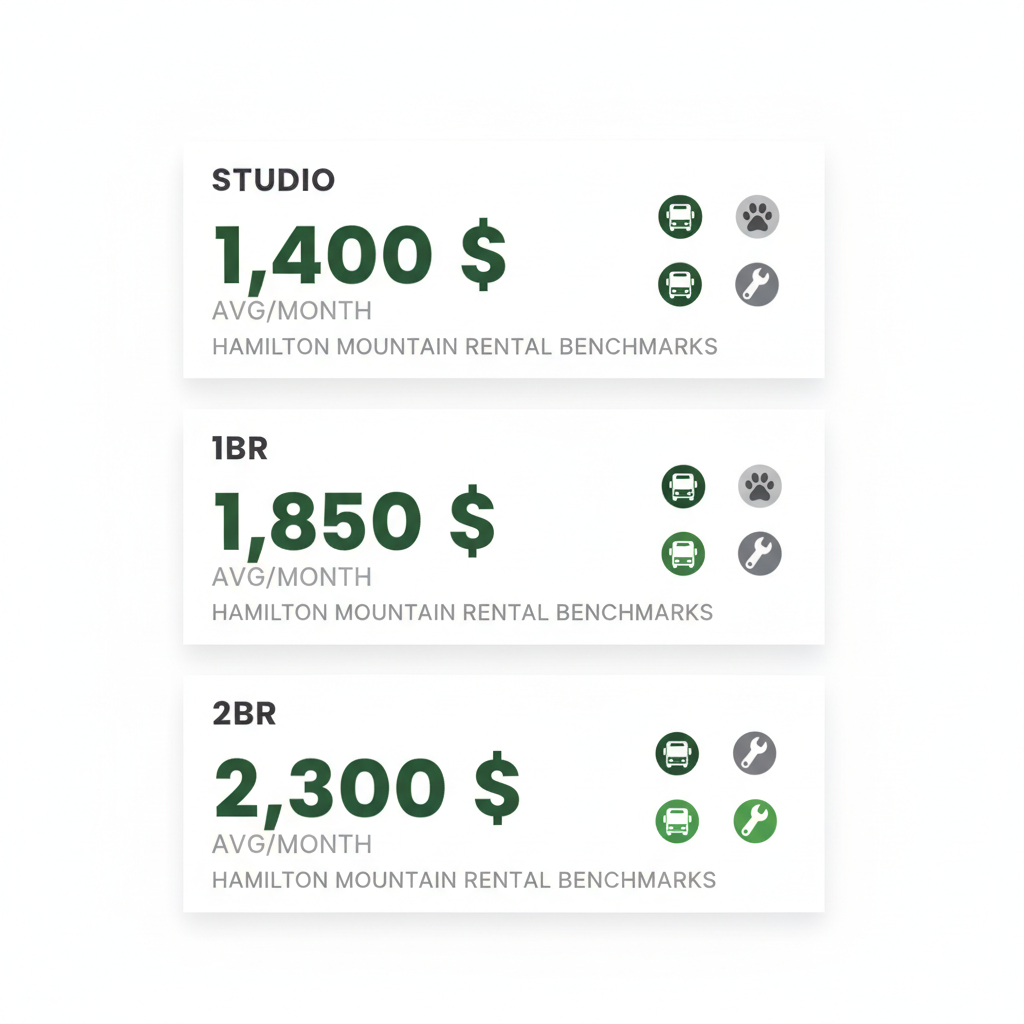Click the lower bus icon in Studio card
Screen dimensions: 1024x1024
pyautogui.click(x=680, y=284)
